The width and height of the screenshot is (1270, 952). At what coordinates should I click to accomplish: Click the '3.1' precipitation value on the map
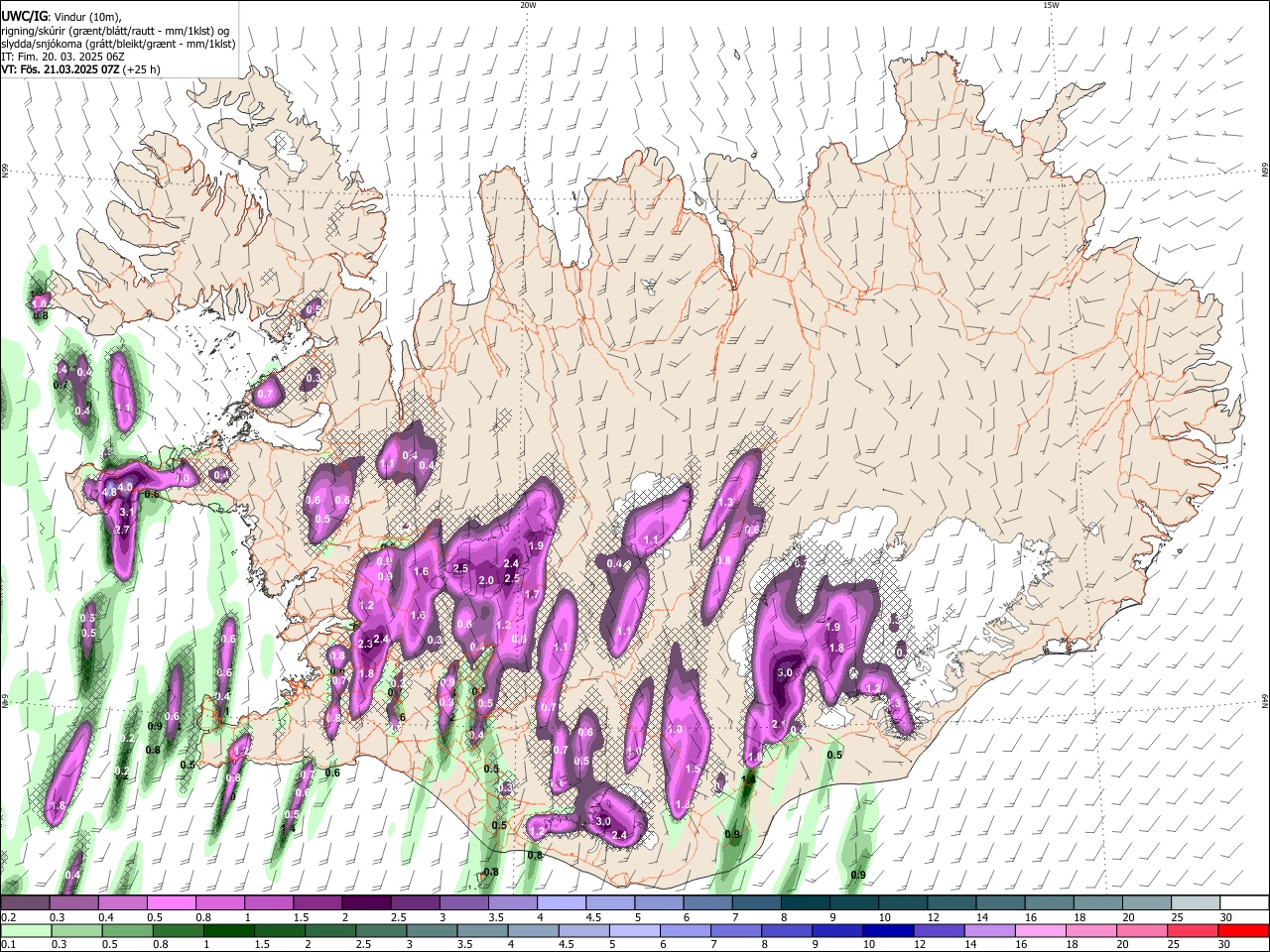127,512
